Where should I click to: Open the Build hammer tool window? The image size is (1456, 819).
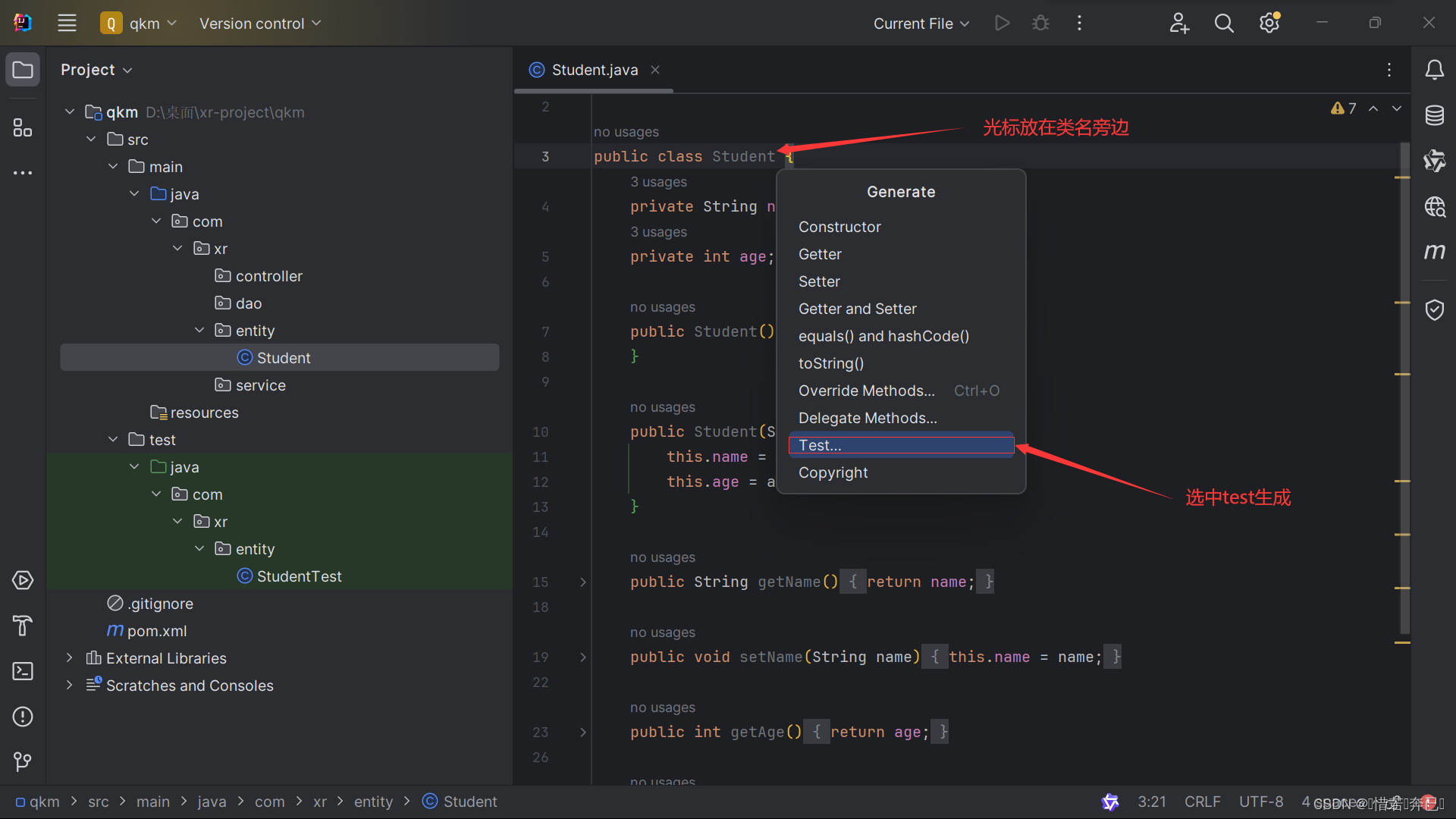pos(23,626)
